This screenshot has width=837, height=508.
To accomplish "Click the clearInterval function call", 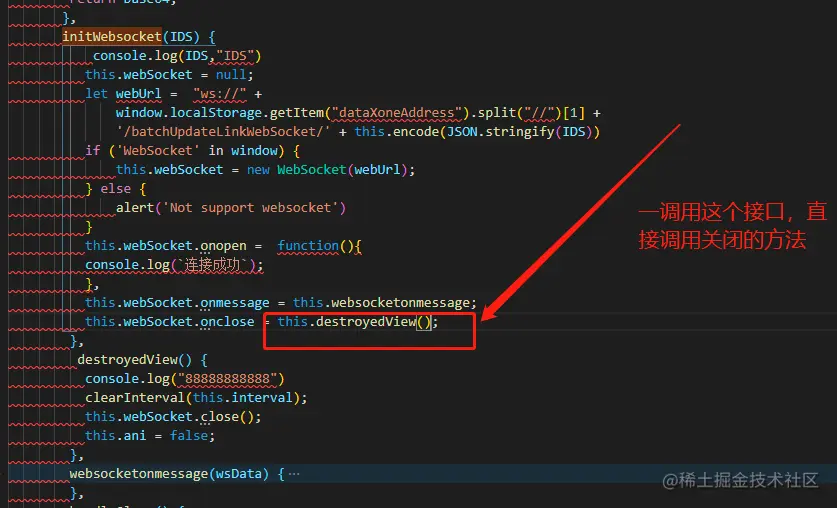I will [x=135, y=398].
